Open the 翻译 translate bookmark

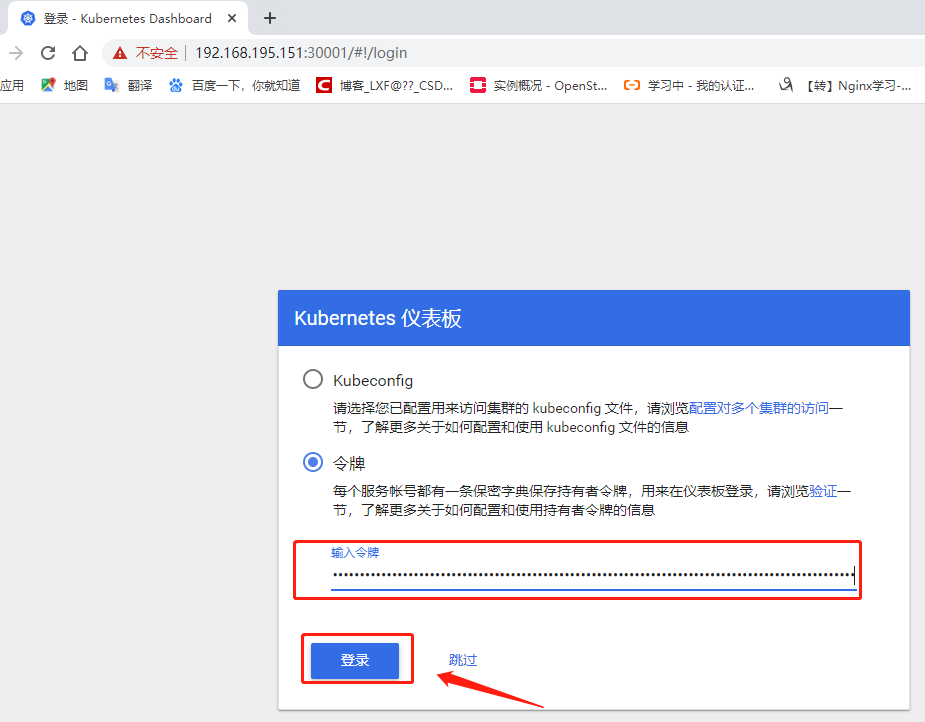tap(128, 86)
